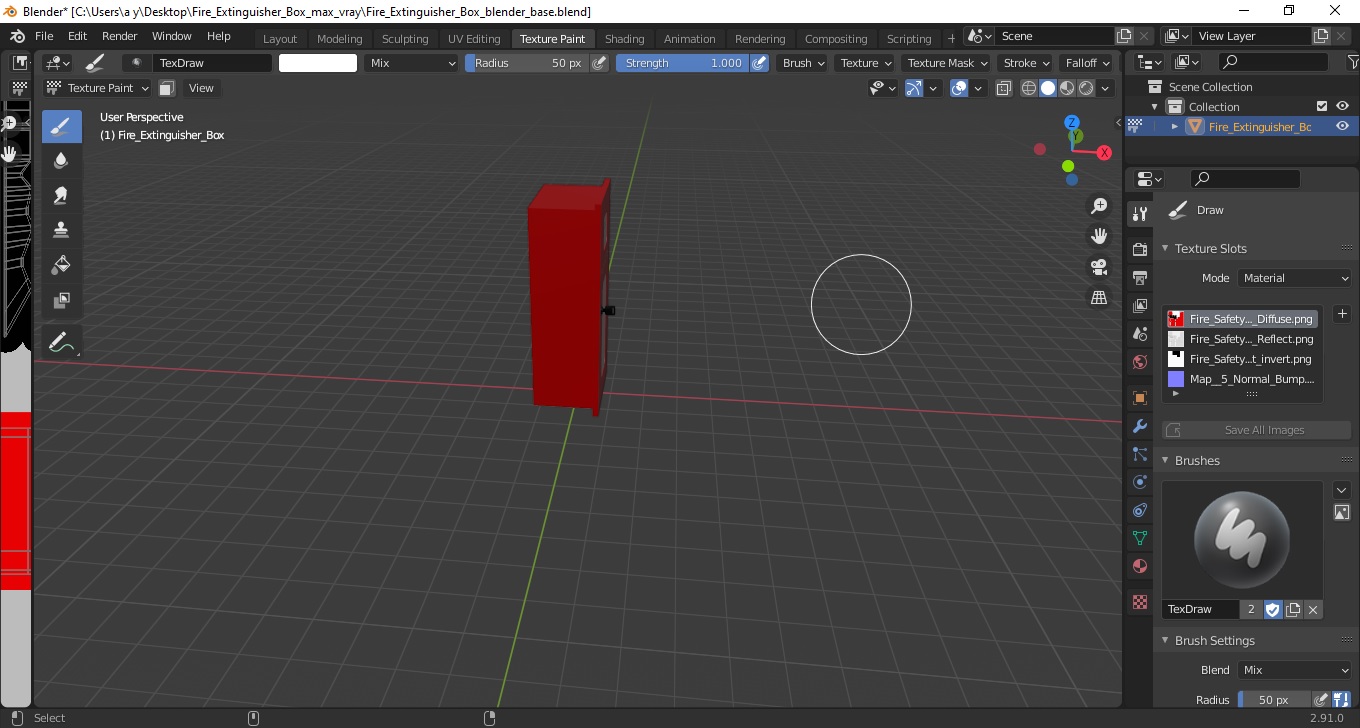Switch to Wireframe viewport shading

coord(1028,88)
